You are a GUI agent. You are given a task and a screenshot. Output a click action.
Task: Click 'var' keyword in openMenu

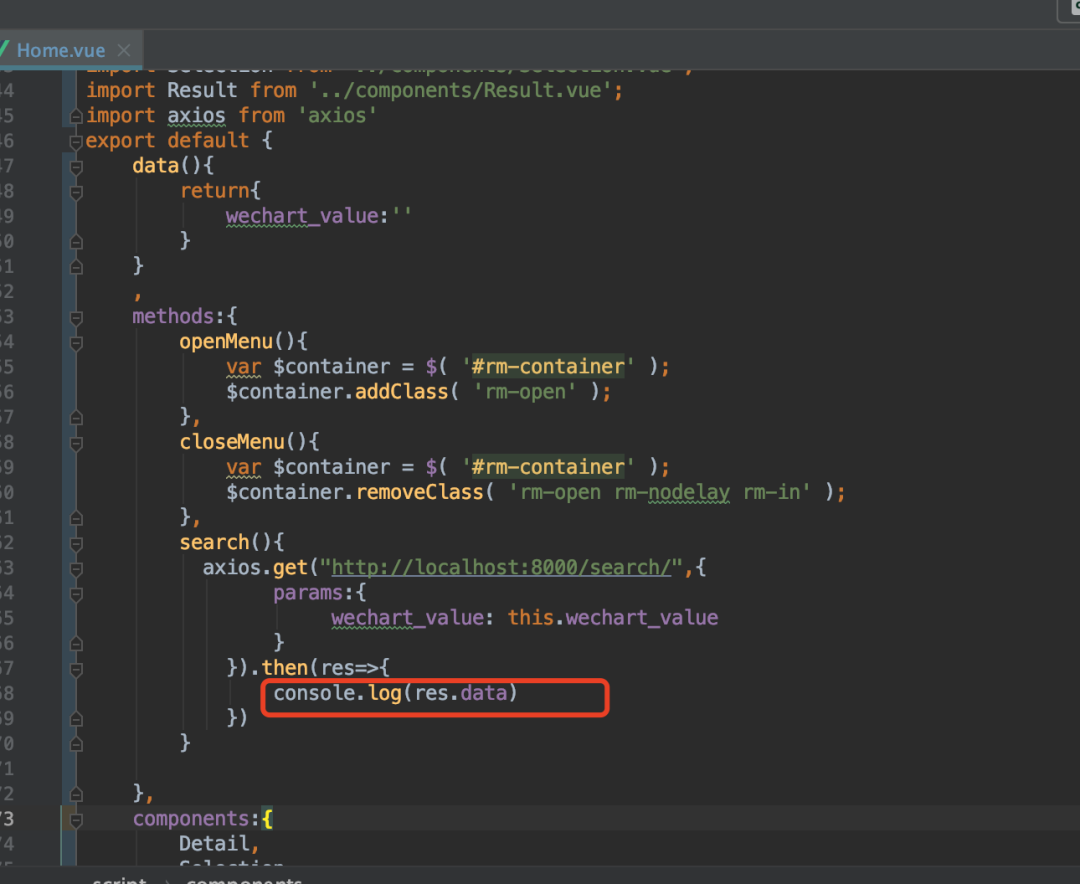pyautogui.click(x=244, y=367)
